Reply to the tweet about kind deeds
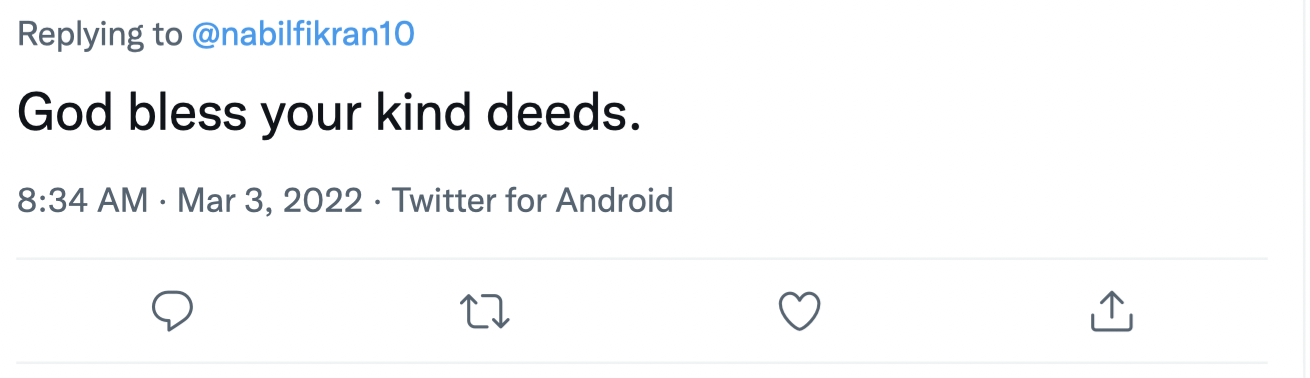Image resolution: width=1310 pixels, height=378 pixels. 172,312
